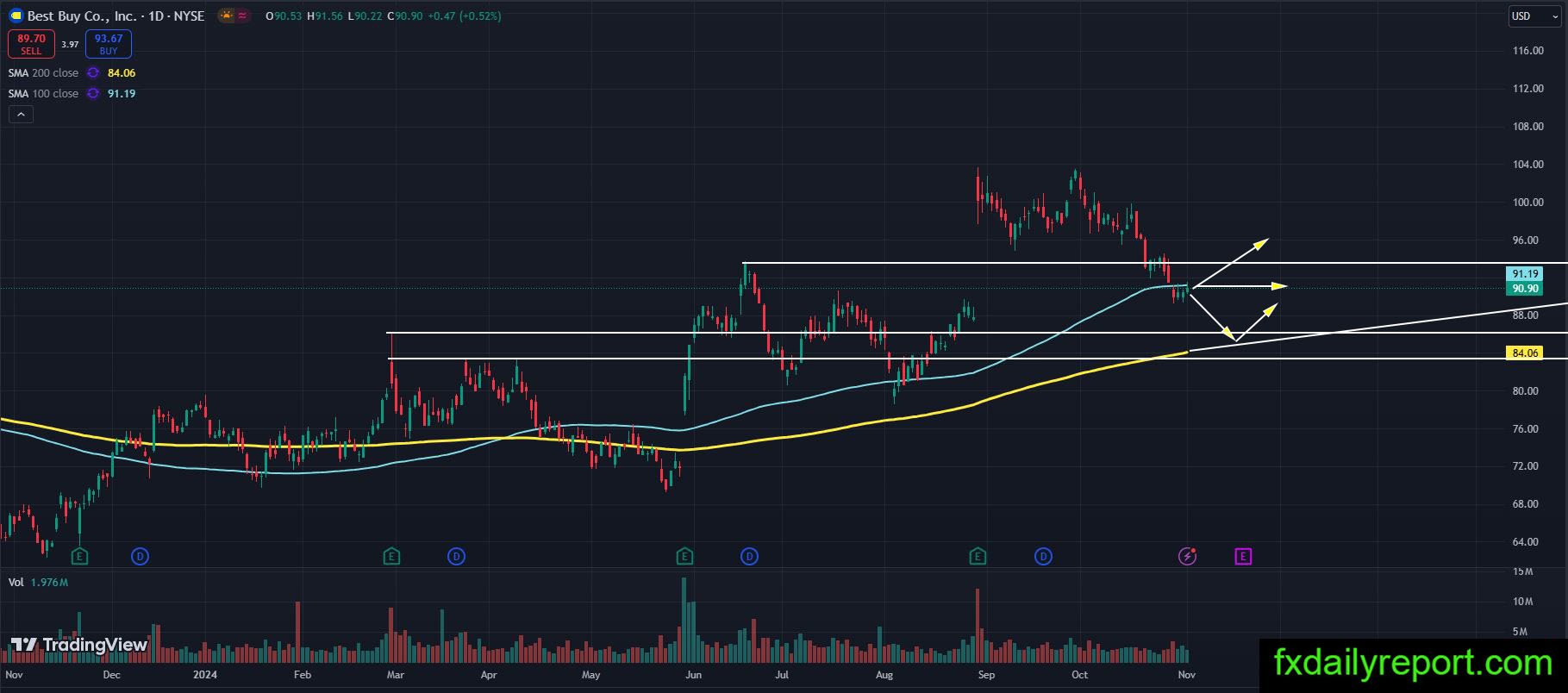Click the open value O90.53
Image resolution: width=1568 pixels, height=693 pixels.
(x=284, y=16)
